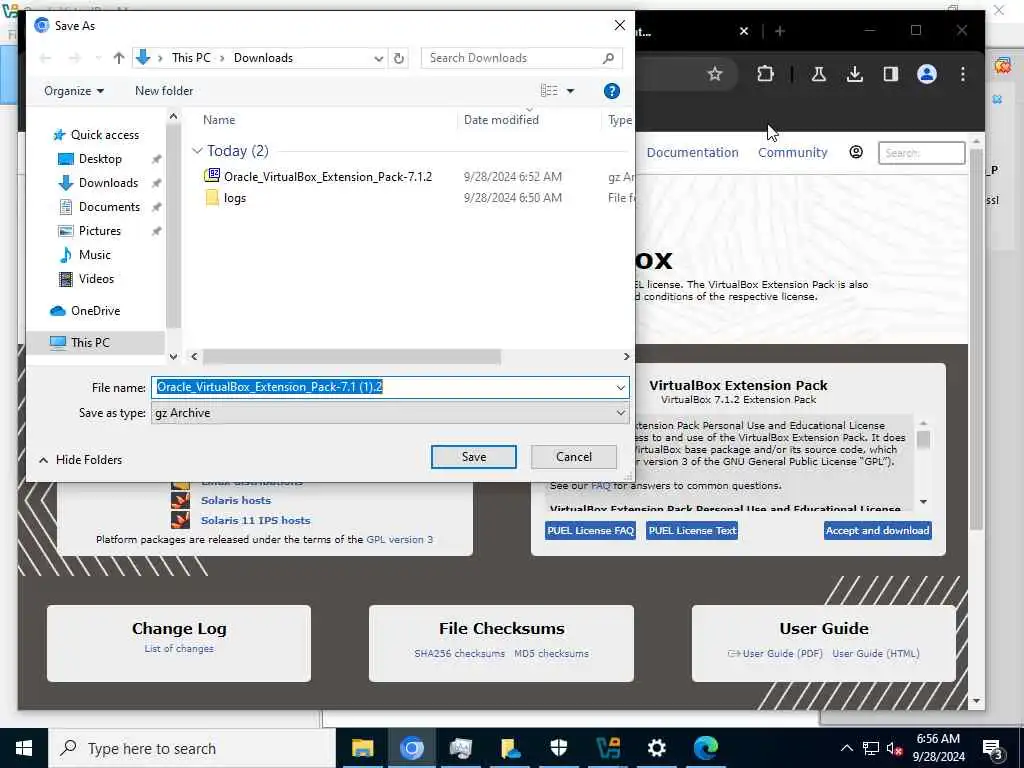Select Downloads in the navigation pane
Image resolution: width=1024 pixels, height=768 pixels.
coord(108,183)
